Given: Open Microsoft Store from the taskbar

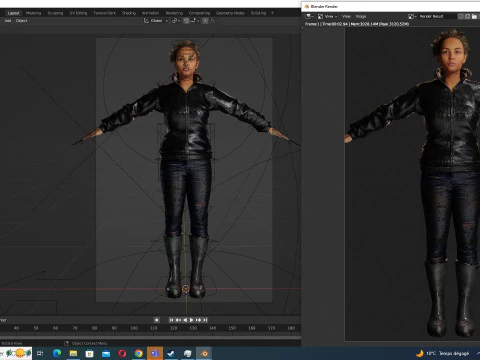Looking at the screenshot, I should tap(90, 353).
